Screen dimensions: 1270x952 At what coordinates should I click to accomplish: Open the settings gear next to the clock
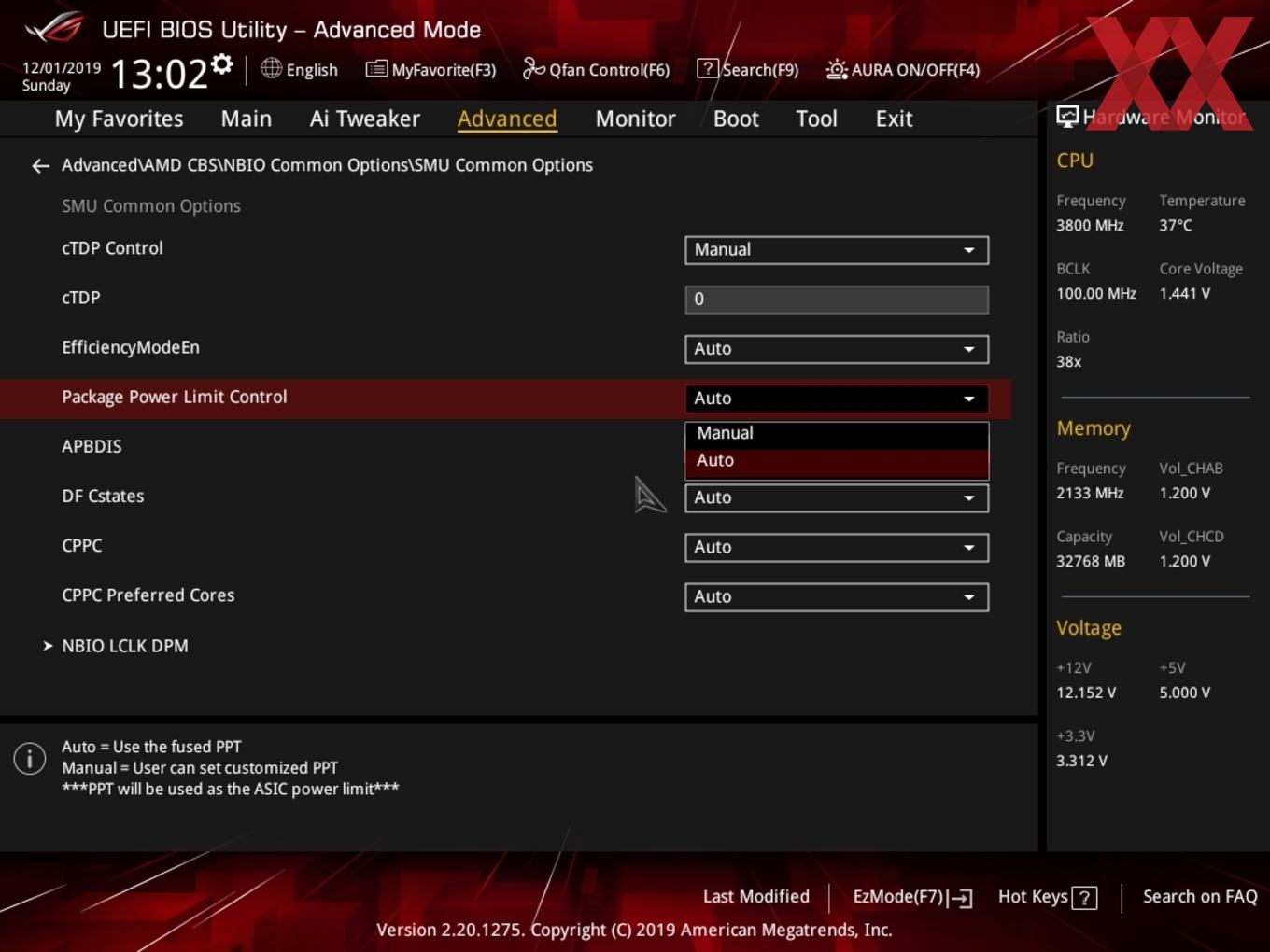pyautogui.click(x=221, y=64)
